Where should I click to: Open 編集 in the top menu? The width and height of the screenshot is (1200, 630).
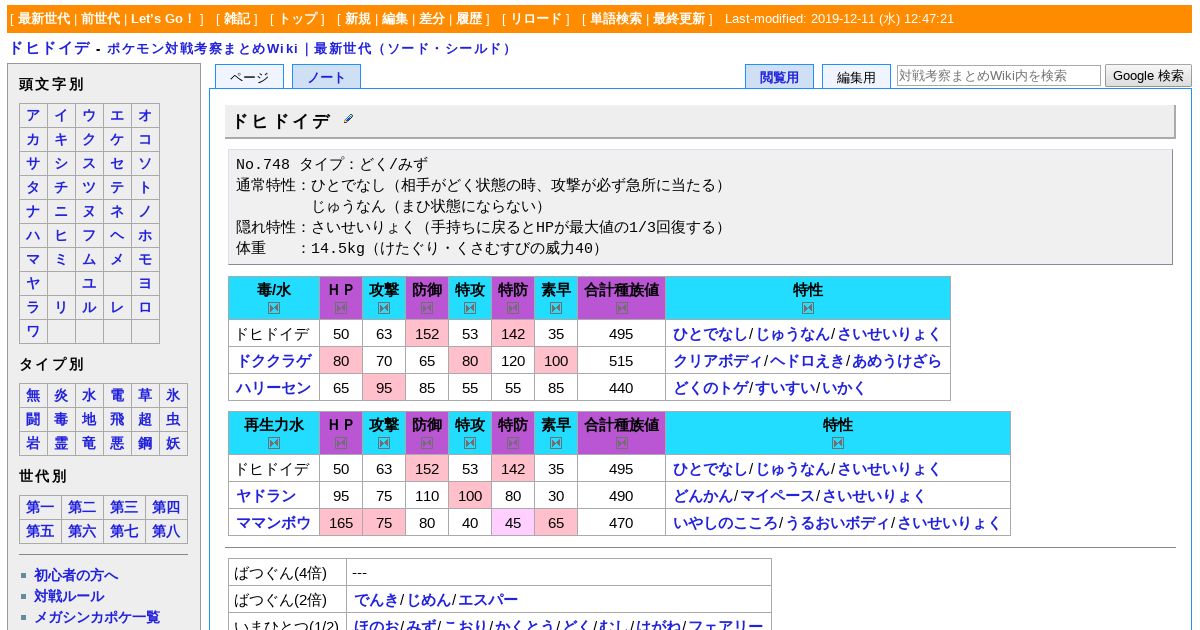coord(395,18)
